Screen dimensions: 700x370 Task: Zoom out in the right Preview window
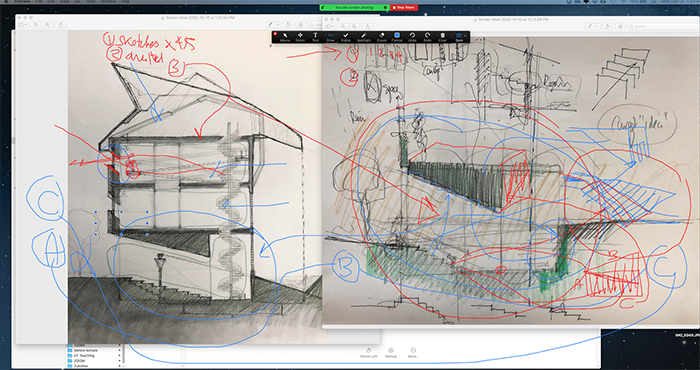coord(343,27)
